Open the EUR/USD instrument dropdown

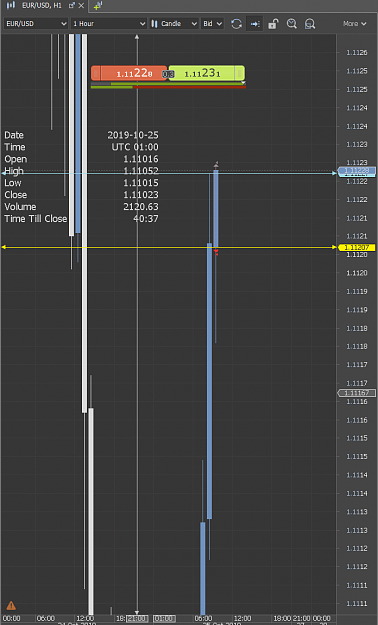pos(35,24)
